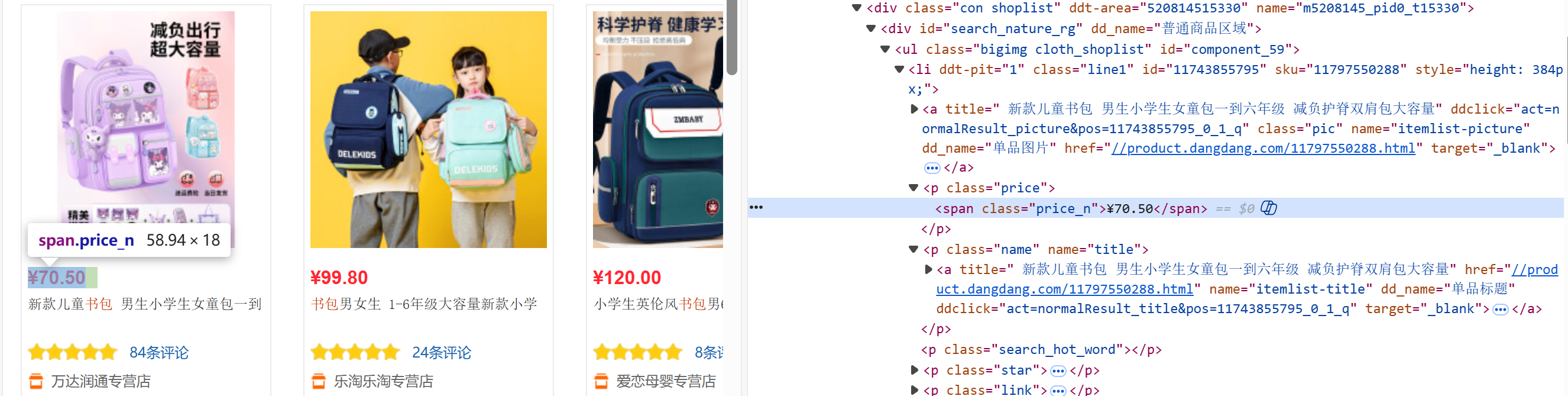Click the yellow backpack kids product image
This screenshot has width=1568, height=396.
[x=429, y=130]
